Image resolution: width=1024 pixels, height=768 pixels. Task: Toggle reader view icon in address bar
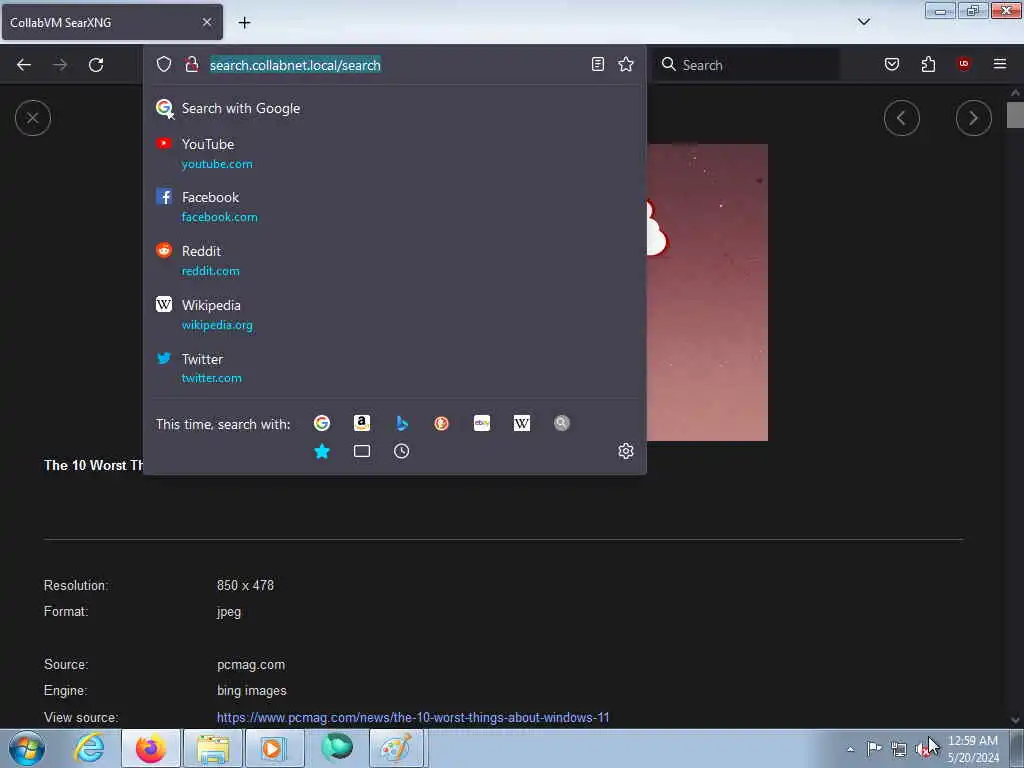[x=598, y=64]
